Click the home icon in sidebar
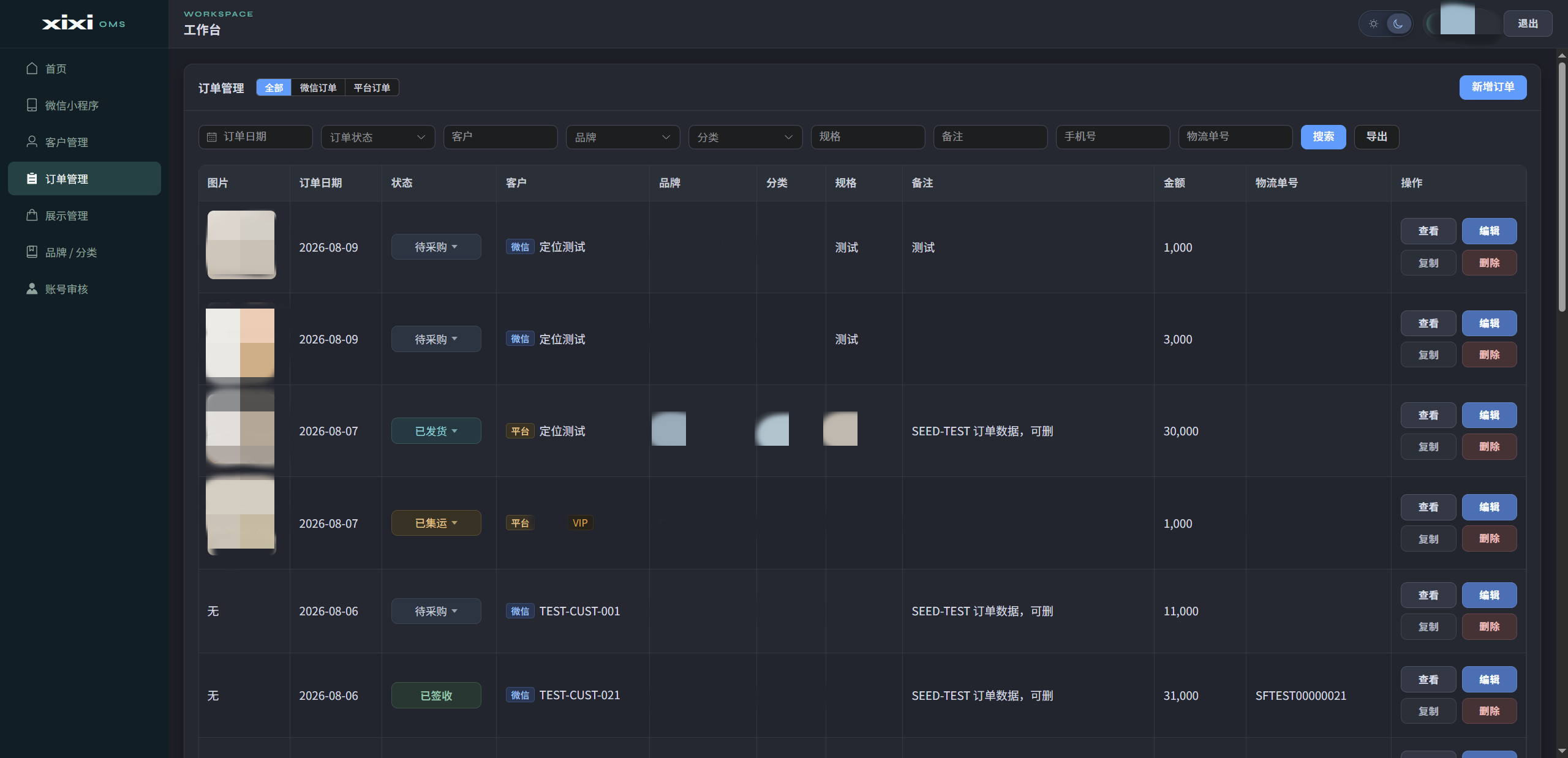Screen dimensions: 1568x758 pos(32,69)
